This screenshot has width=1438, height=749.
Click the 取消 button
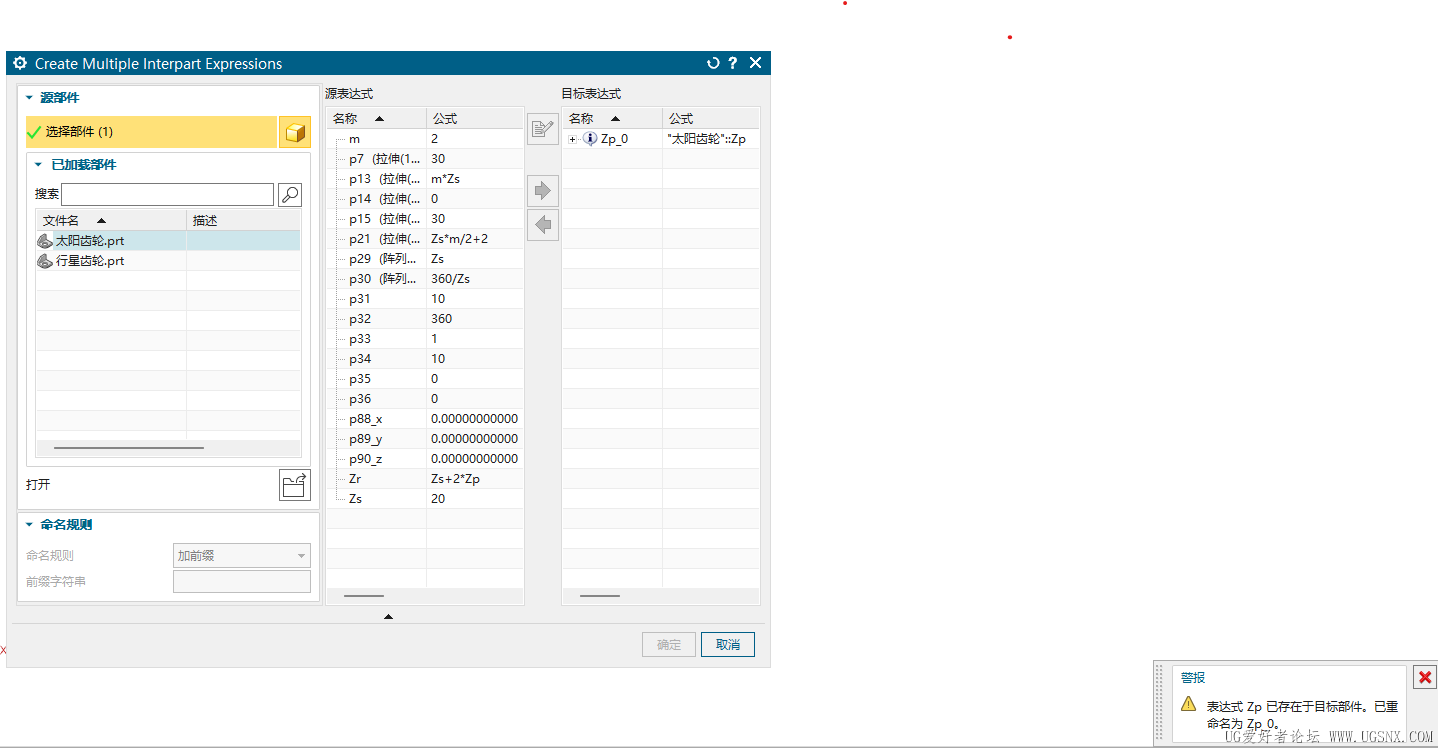(727, 644)
